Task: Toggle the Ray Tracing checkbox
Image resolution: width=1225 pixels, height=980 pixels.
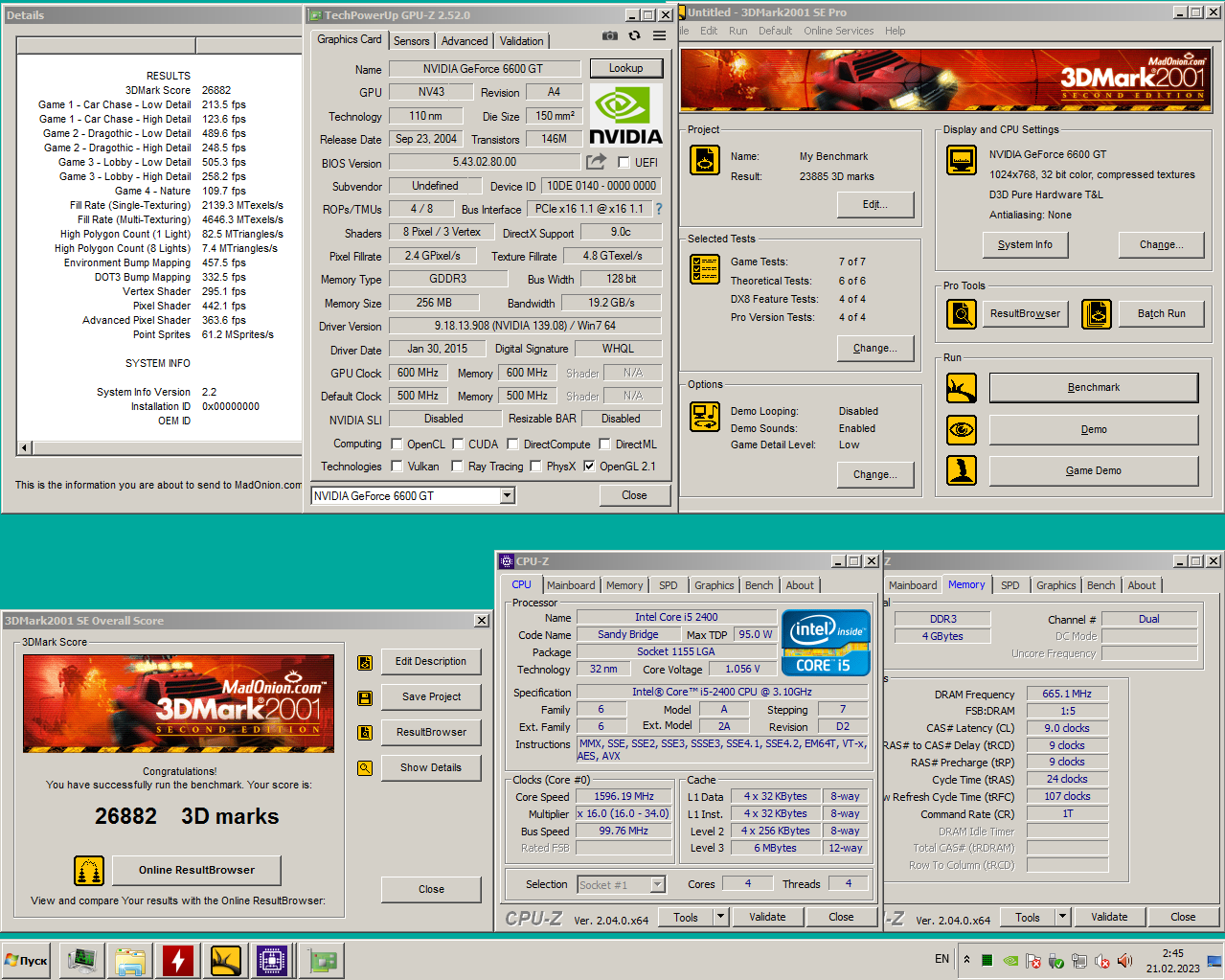Action: click(x=458, y=467)
